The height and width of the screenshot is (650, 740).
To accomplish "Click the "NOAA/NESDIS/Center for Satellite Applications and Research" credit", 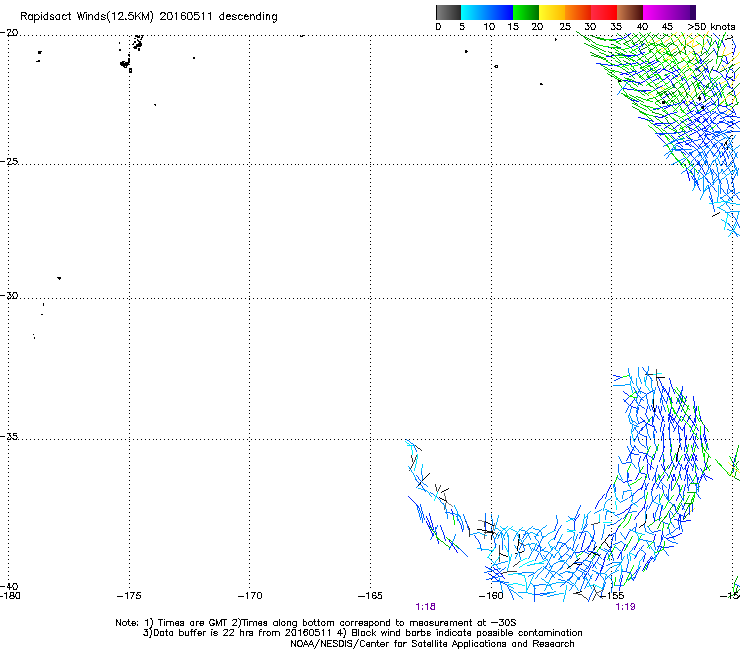I will click(x=432, y=644).
